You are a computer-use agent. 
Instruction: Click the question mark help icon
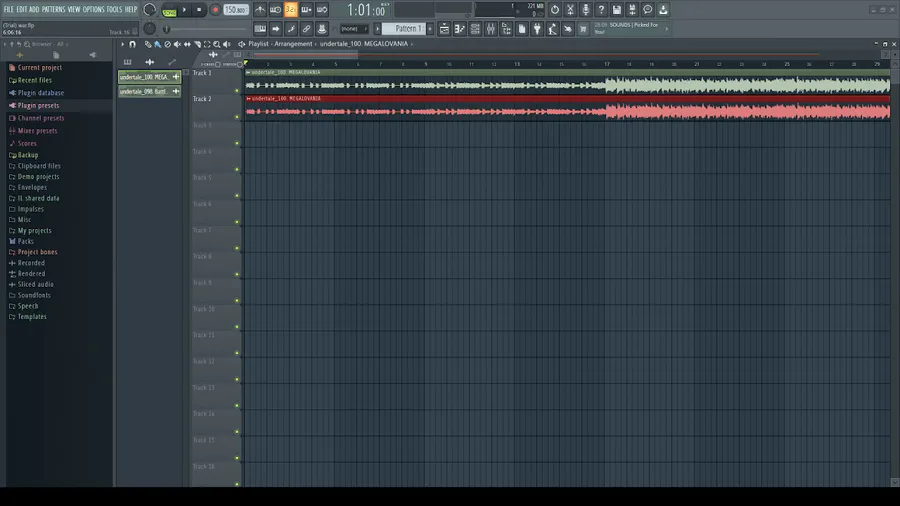tap(601, 10)
